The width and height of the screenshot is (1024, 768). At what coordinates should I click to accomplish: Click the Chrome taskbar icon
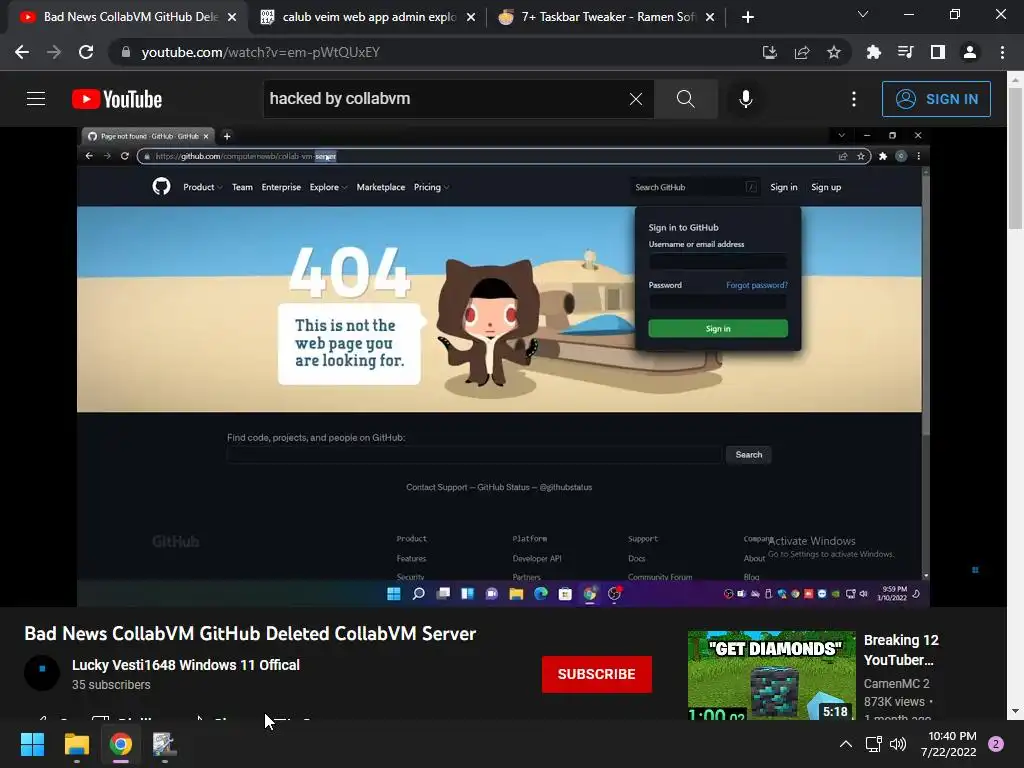[x=121, y=744]
